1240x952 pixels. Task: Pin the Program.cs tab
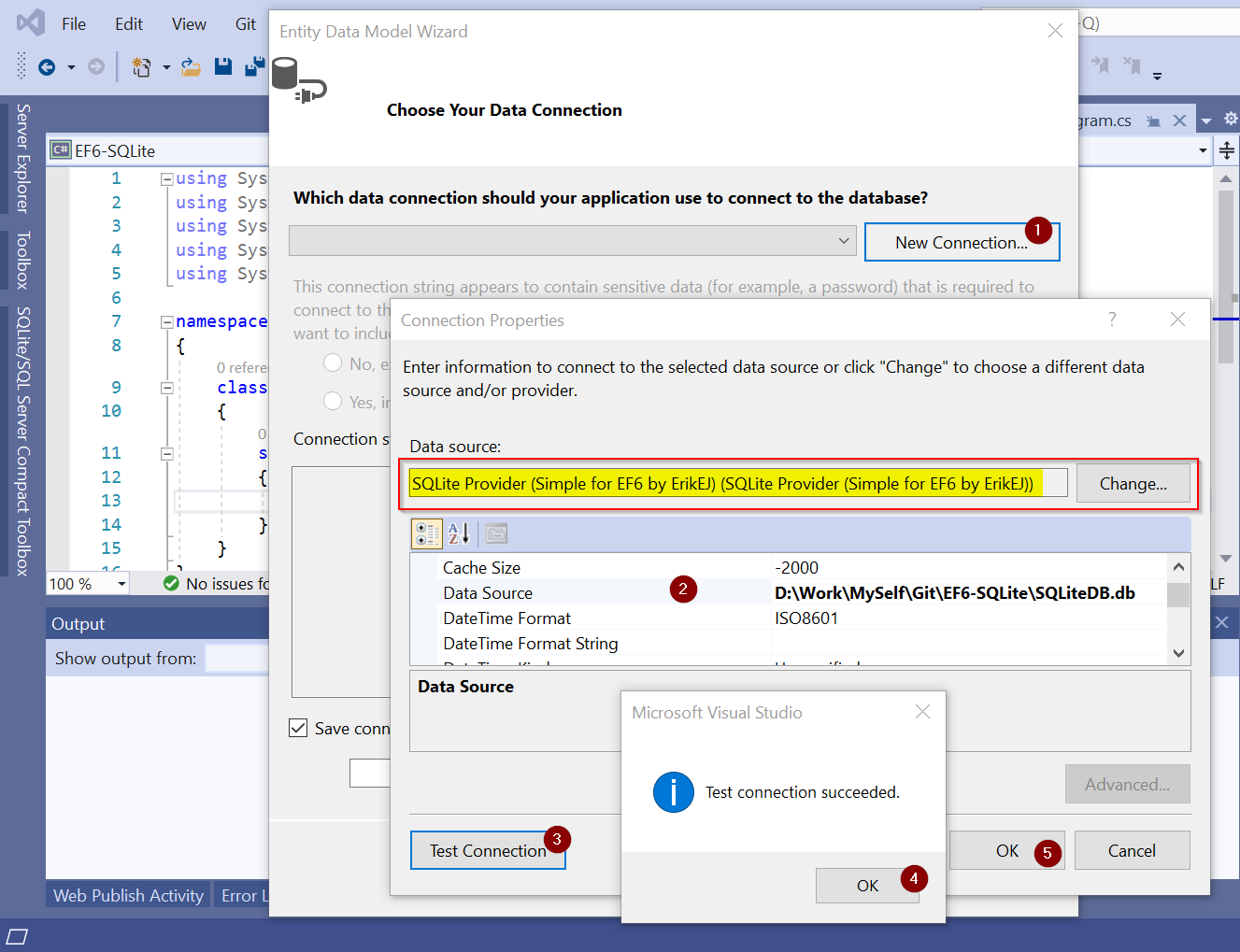point(1153,121)
